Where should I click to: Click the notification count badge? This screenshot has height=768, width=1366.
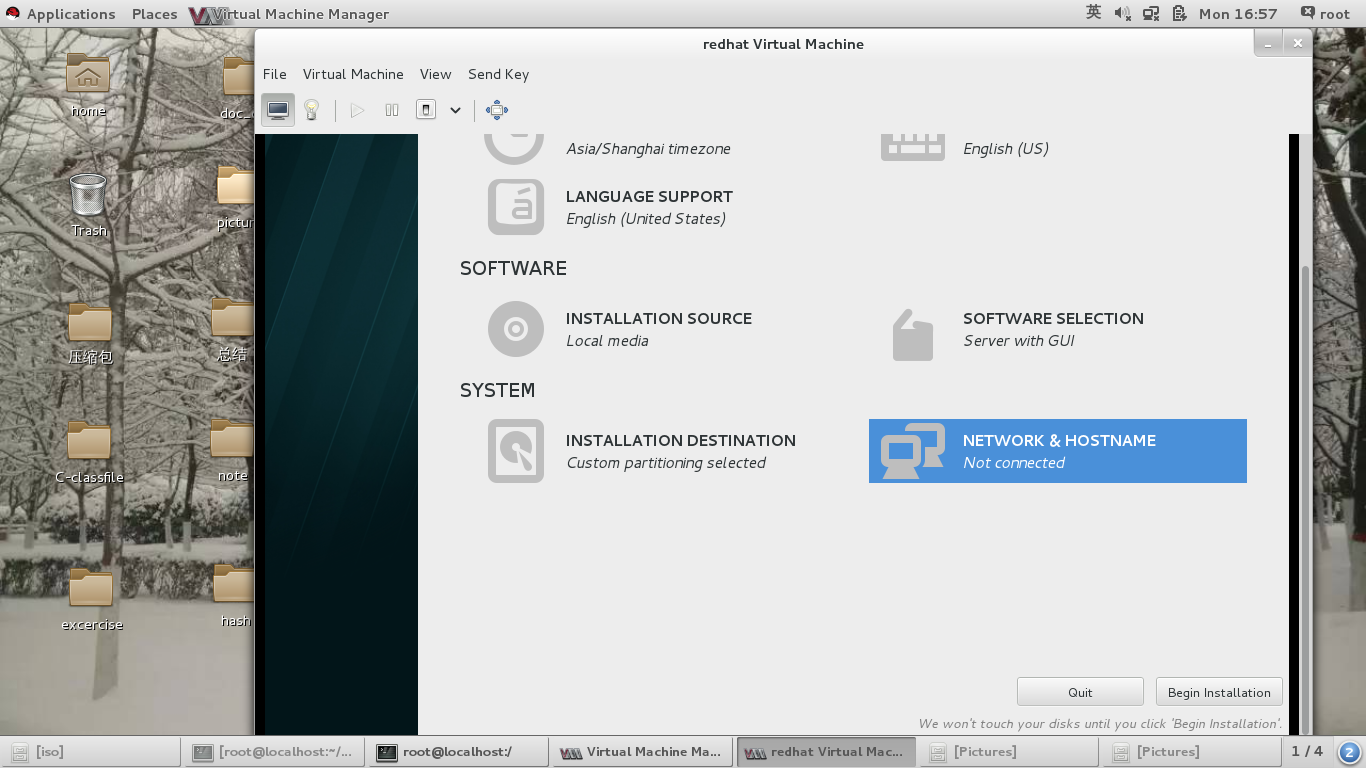(x=1349, y=752)
